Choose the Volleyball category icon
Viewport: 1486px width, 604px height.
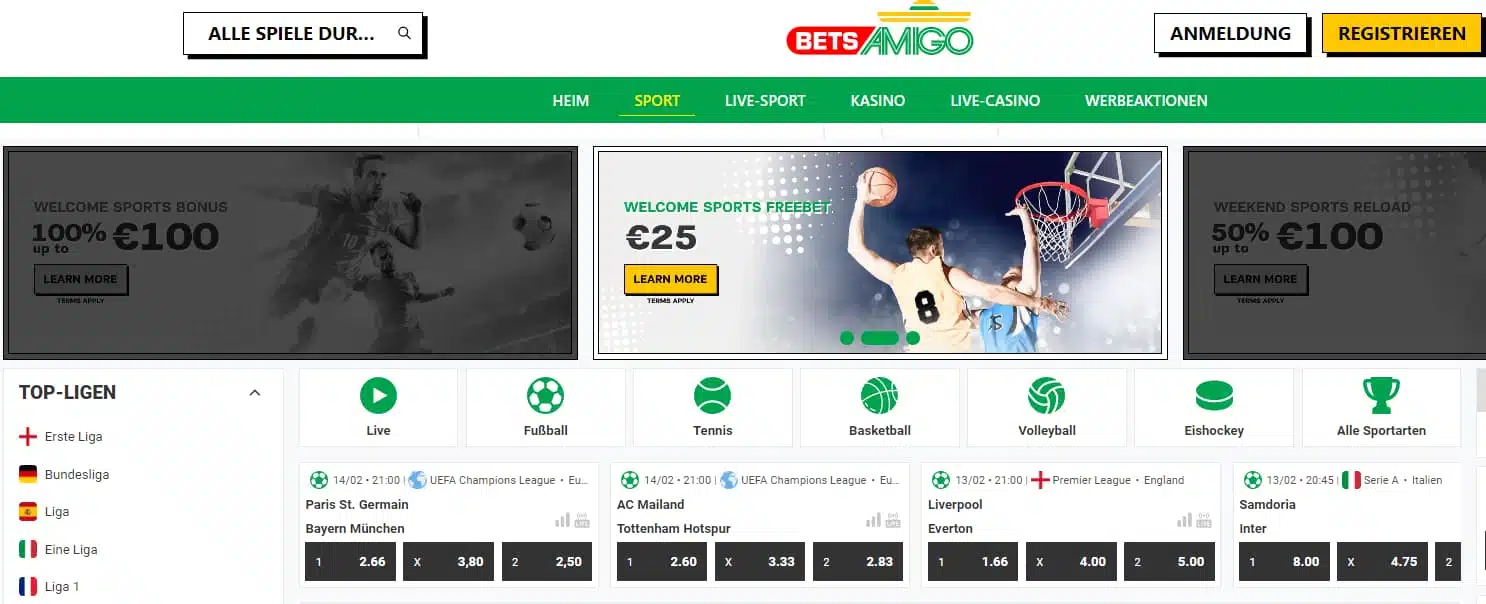click(1046, 396)
